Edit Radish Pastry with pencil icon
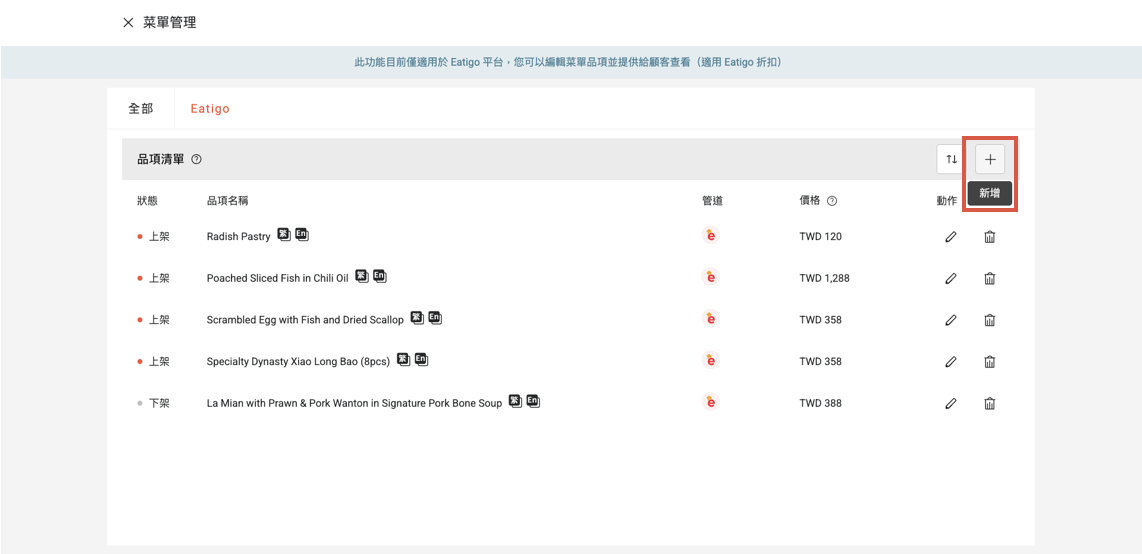This screenshot has height=554, width=1142. [x=951, y=237]
